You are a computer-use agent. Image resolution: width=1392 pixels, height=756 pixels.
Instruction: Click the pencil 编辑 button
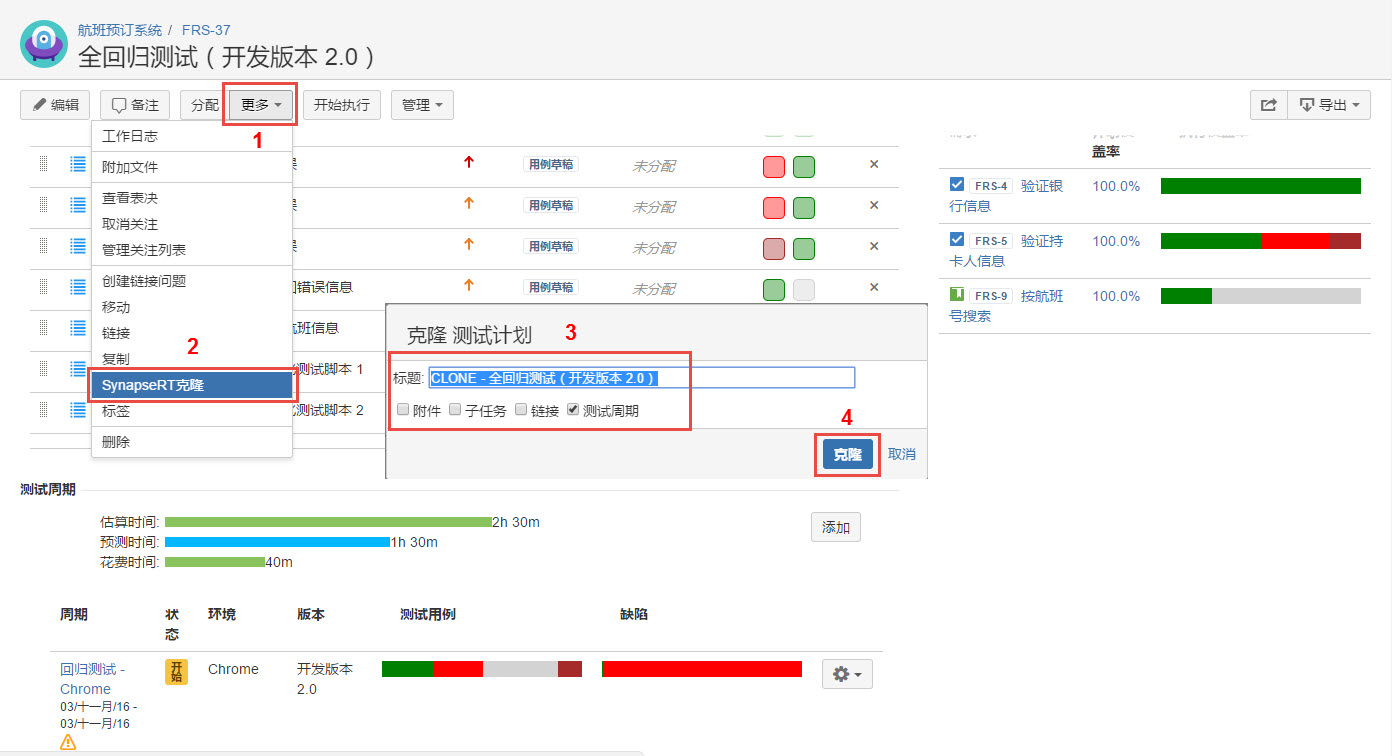[55, 105]
